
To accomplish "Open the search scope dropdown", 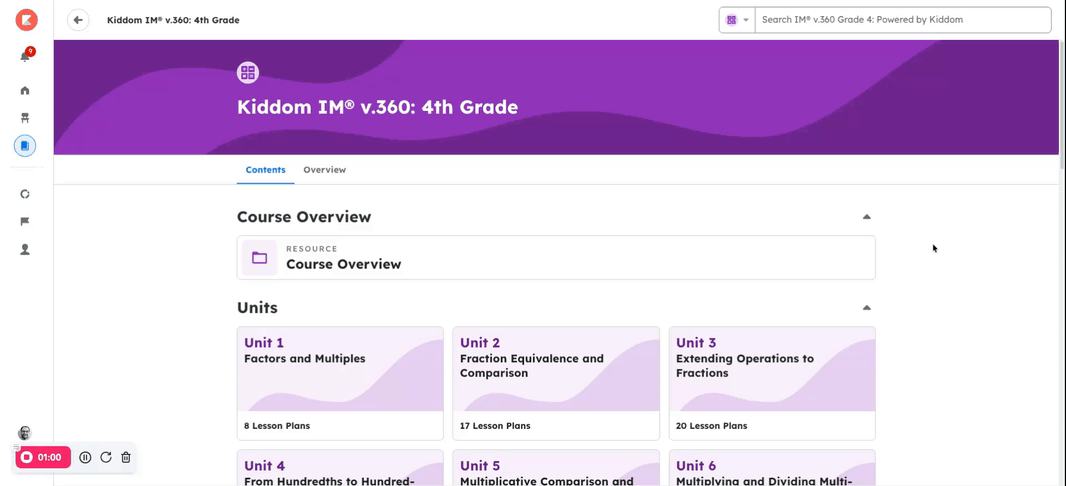I will pos(737,20).
